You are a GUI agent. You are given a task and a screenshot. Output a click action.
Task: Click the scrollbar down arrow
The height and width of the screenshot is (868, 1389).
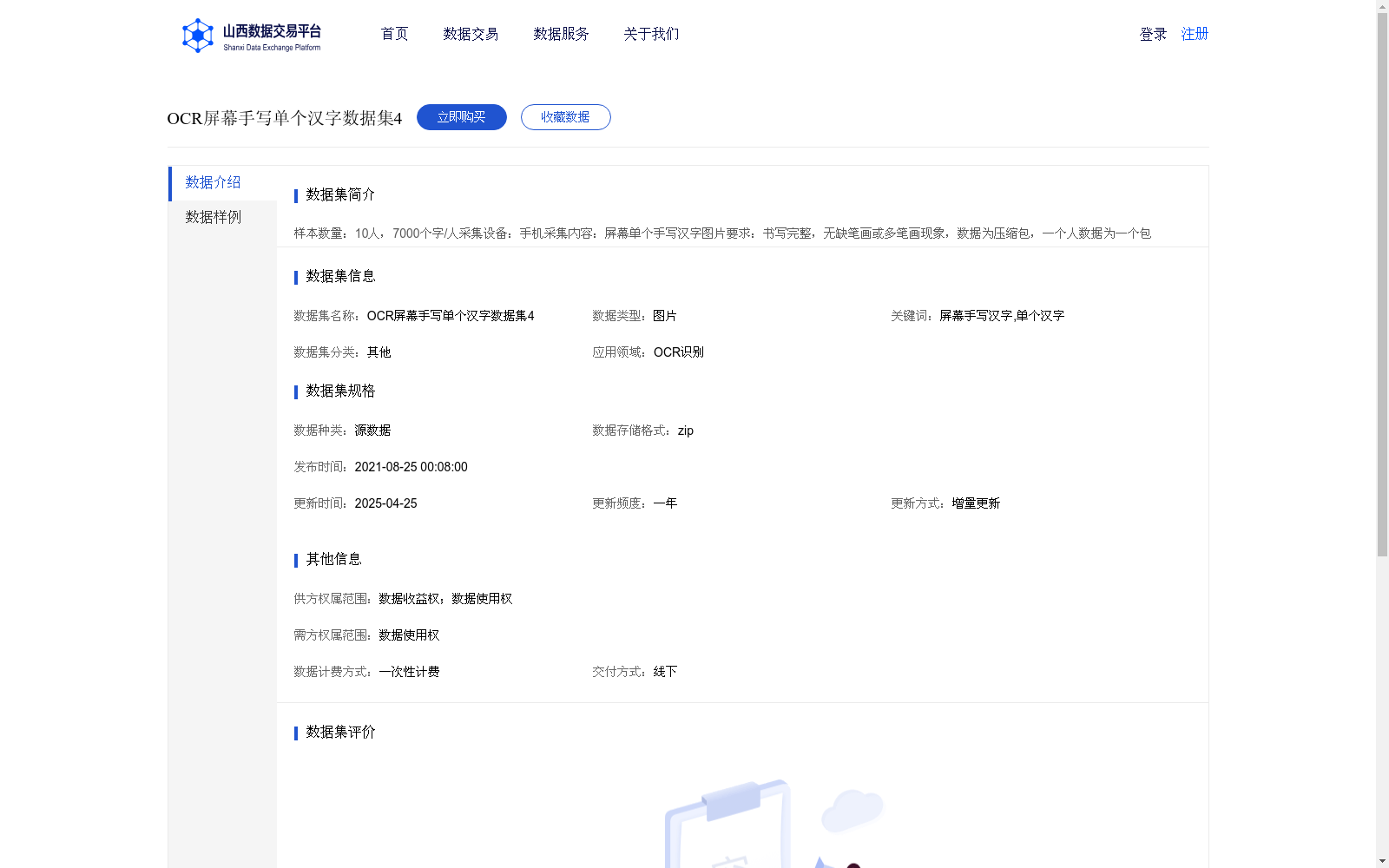click(1382, 861)
